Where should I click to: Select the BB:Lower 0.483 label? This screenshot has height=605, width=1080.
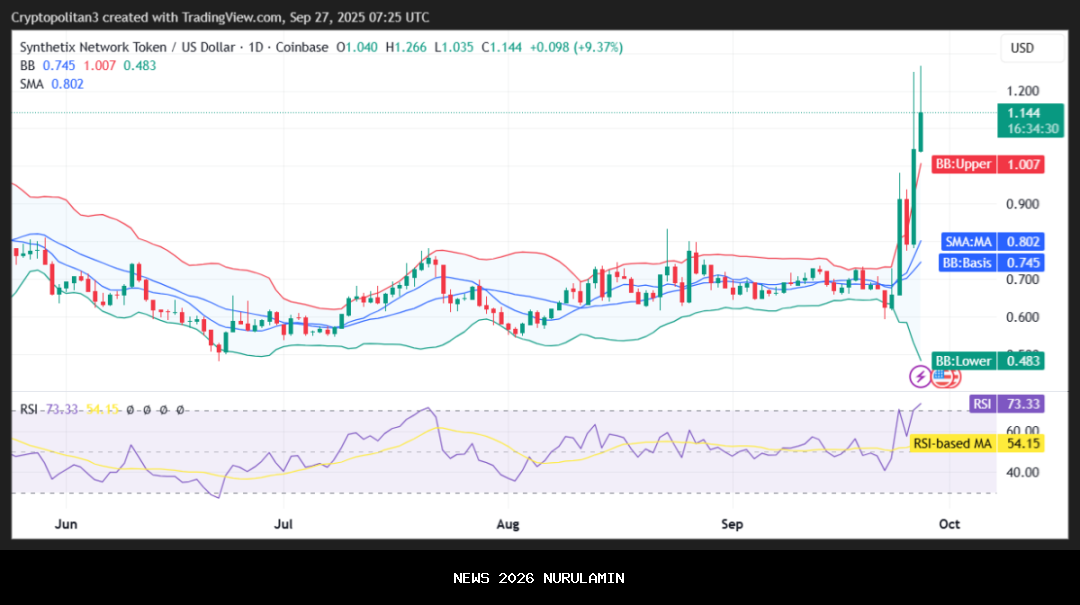point(988,360)
